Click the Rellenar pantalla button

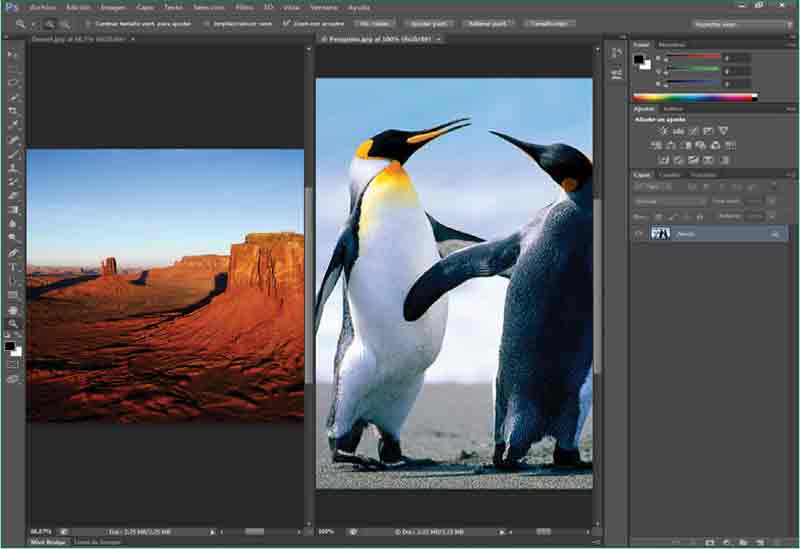coord(489,23)
